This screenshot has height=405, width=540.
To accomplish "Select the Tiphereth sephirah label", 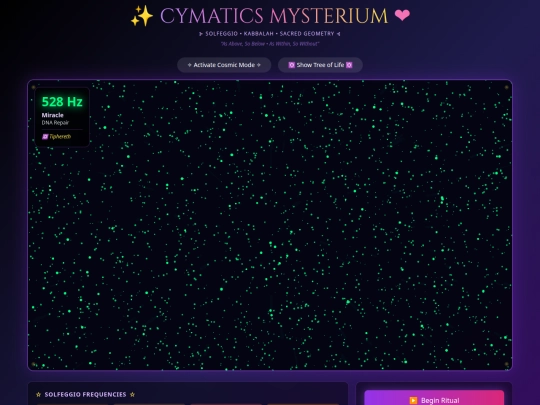I will [60, 136].
